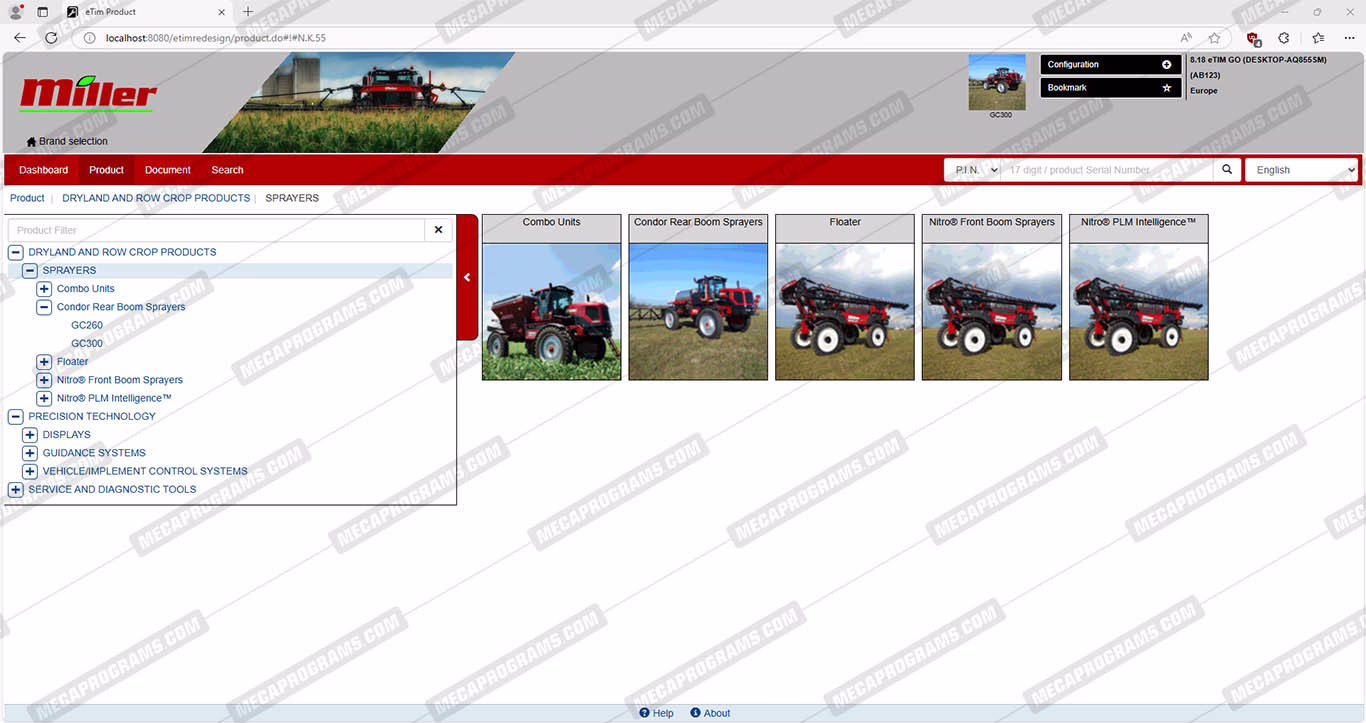Expand the Floater tree node

(x=44, y=362)
